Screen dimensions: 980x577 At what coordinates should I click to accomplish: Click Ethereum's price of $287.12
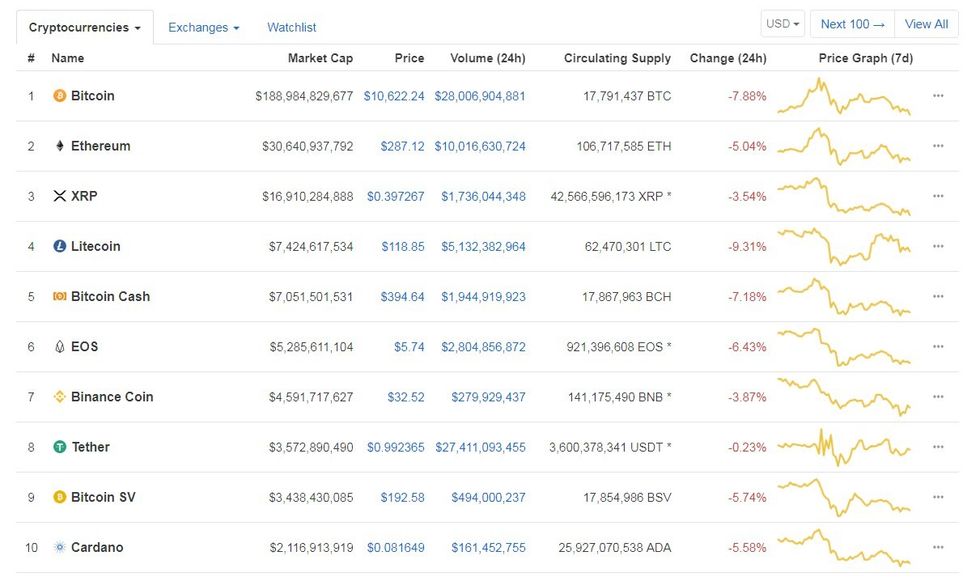tap(402, 146)
